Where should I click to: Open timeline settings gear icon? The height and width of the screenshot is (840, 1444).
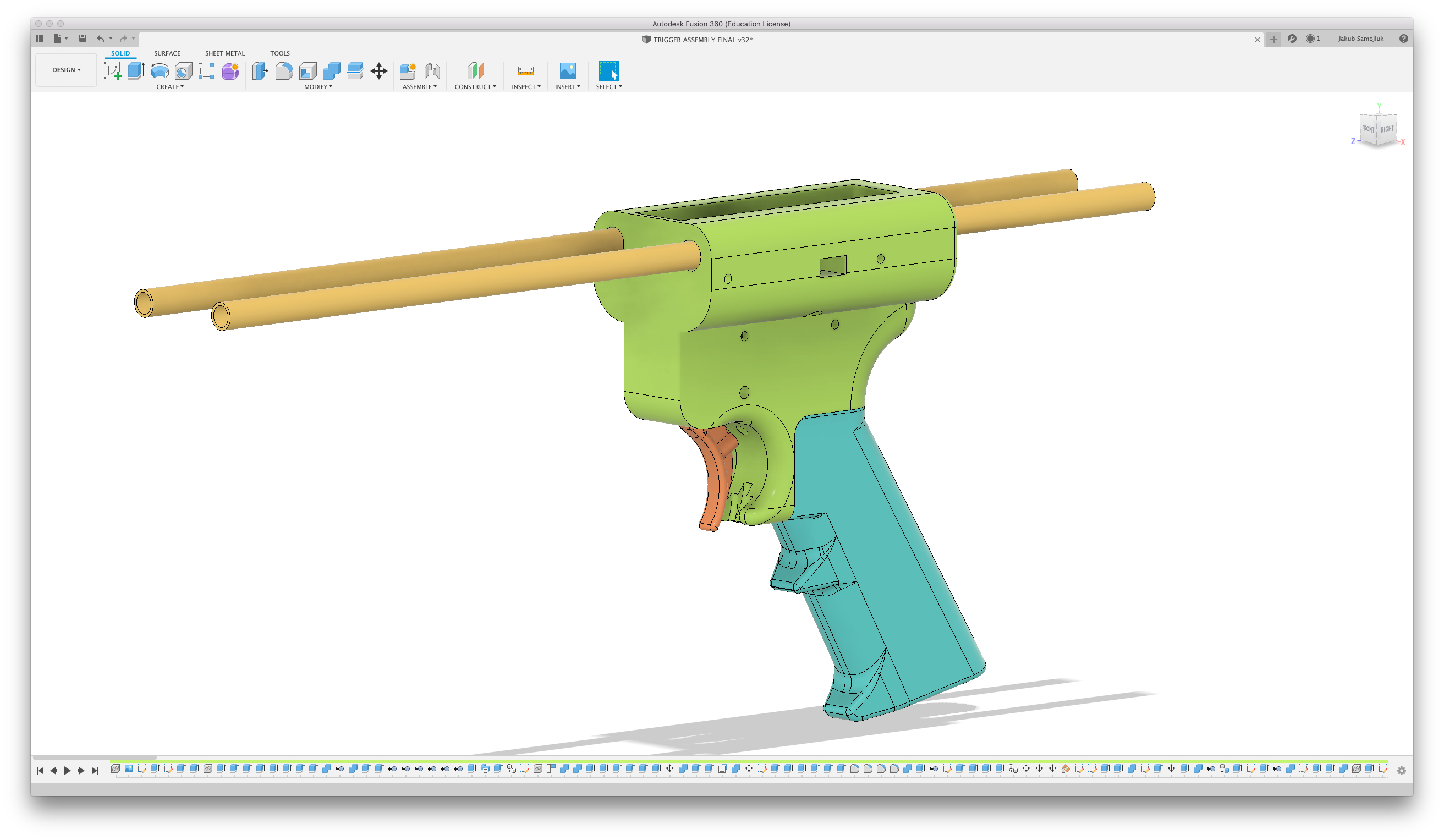pos(1402,771)
